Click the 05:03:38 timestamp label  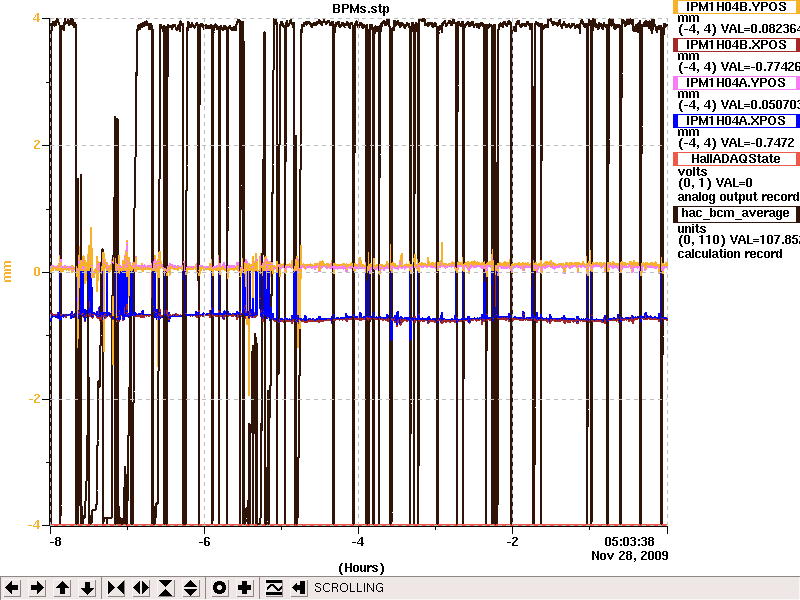629,542
